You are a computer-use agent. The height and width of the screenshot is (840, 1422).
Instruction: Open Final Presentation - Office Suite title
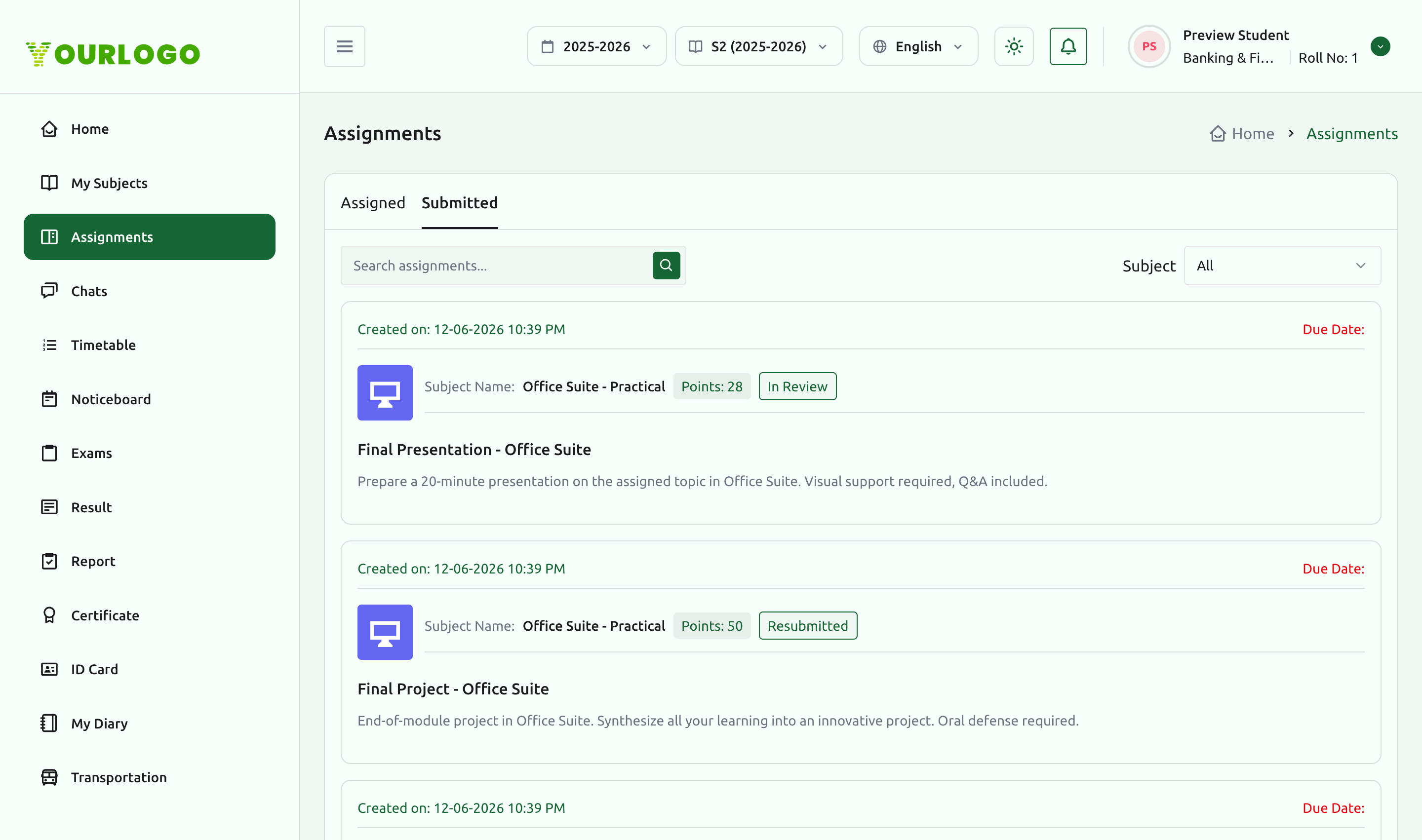(x=474, y=450)
